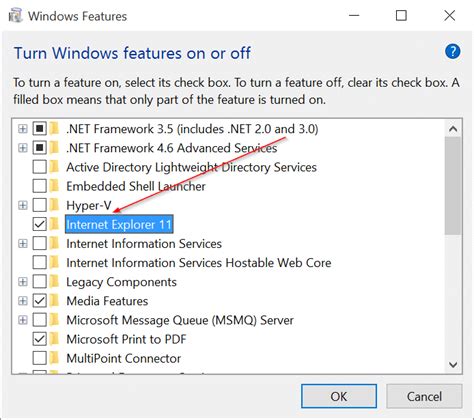The height and width of the screenshot is (420, 474).
Task: Click the folder icon next to Hyper-V
Action: coord(54,205)
